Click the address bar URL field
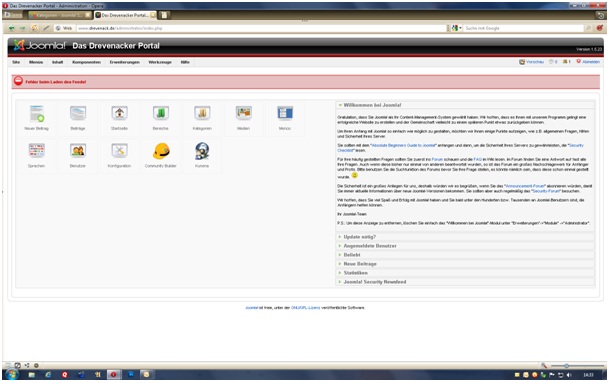The width and height of the screenshot is (609, 383). point(261,28)
